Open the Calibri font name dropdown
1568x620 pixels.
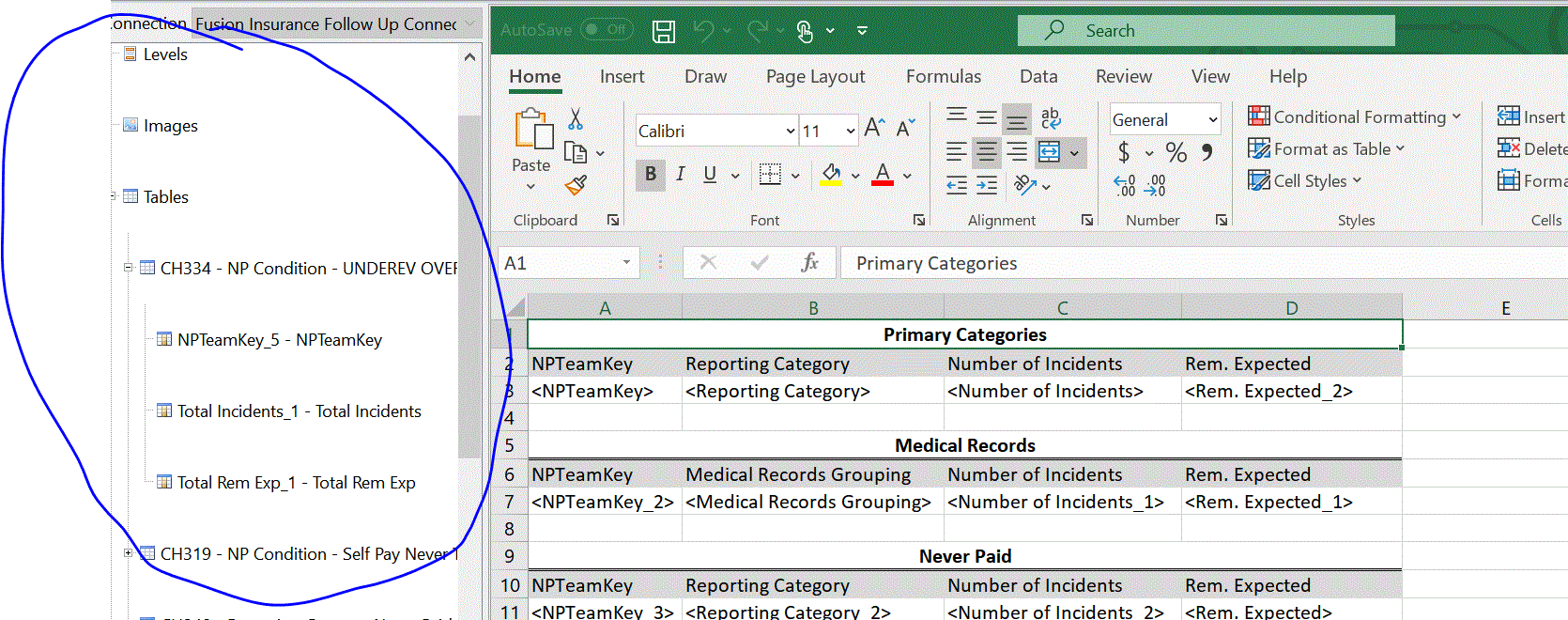(x=790, y=132)
